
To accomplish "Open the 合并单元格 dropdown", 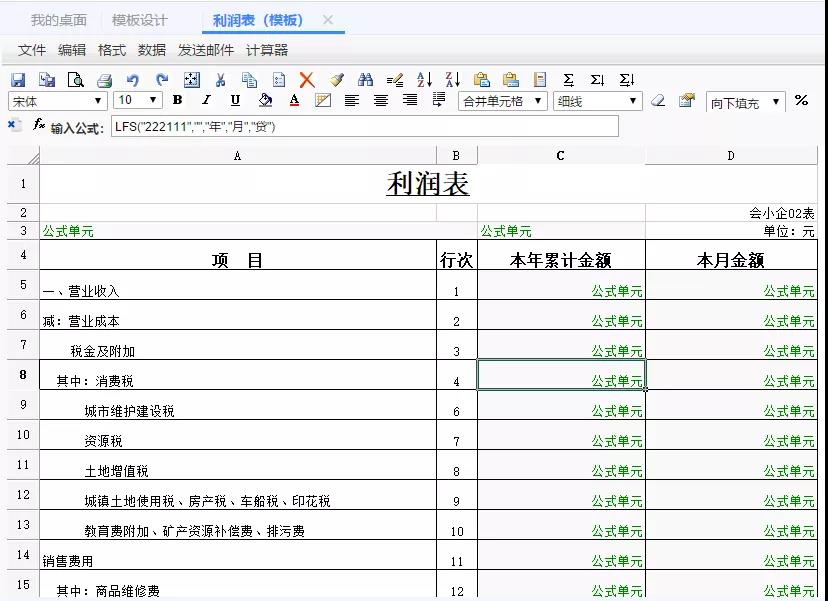I will (539, 101).
